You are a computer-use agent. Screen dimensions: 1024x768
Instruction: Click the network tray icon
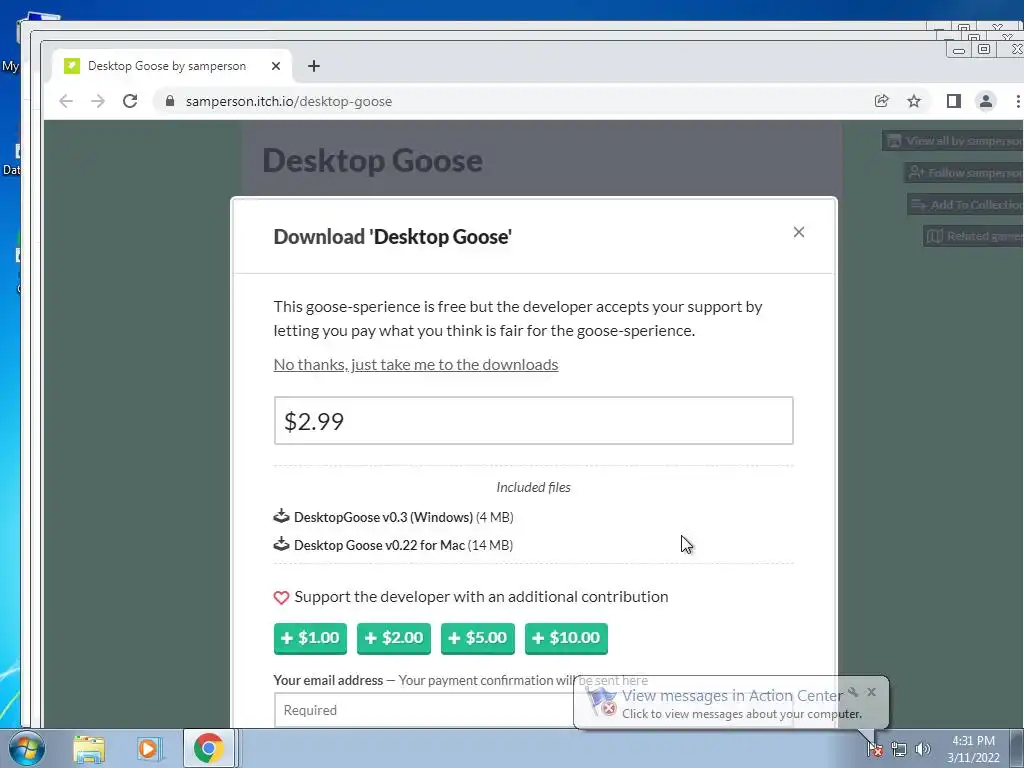click(x=899, y=749)
